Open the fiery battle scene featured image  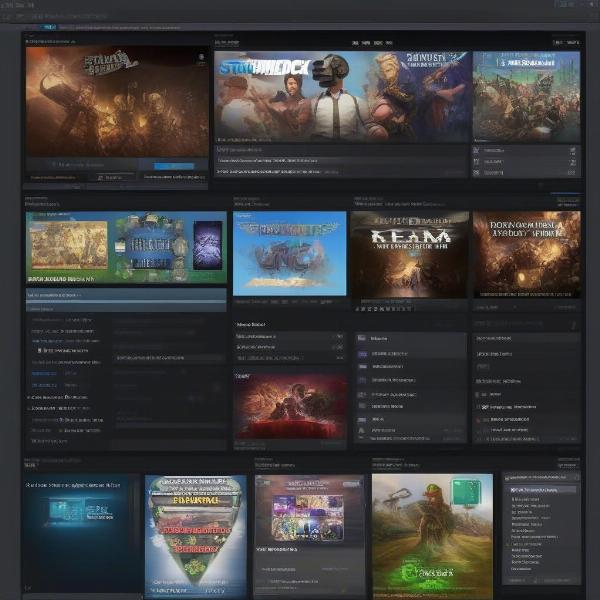117,102
